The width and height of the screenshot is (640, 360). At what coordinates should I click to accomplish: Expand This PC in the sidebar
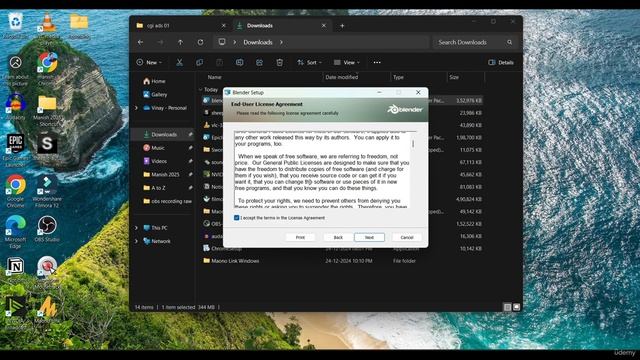tap(136, 228)
